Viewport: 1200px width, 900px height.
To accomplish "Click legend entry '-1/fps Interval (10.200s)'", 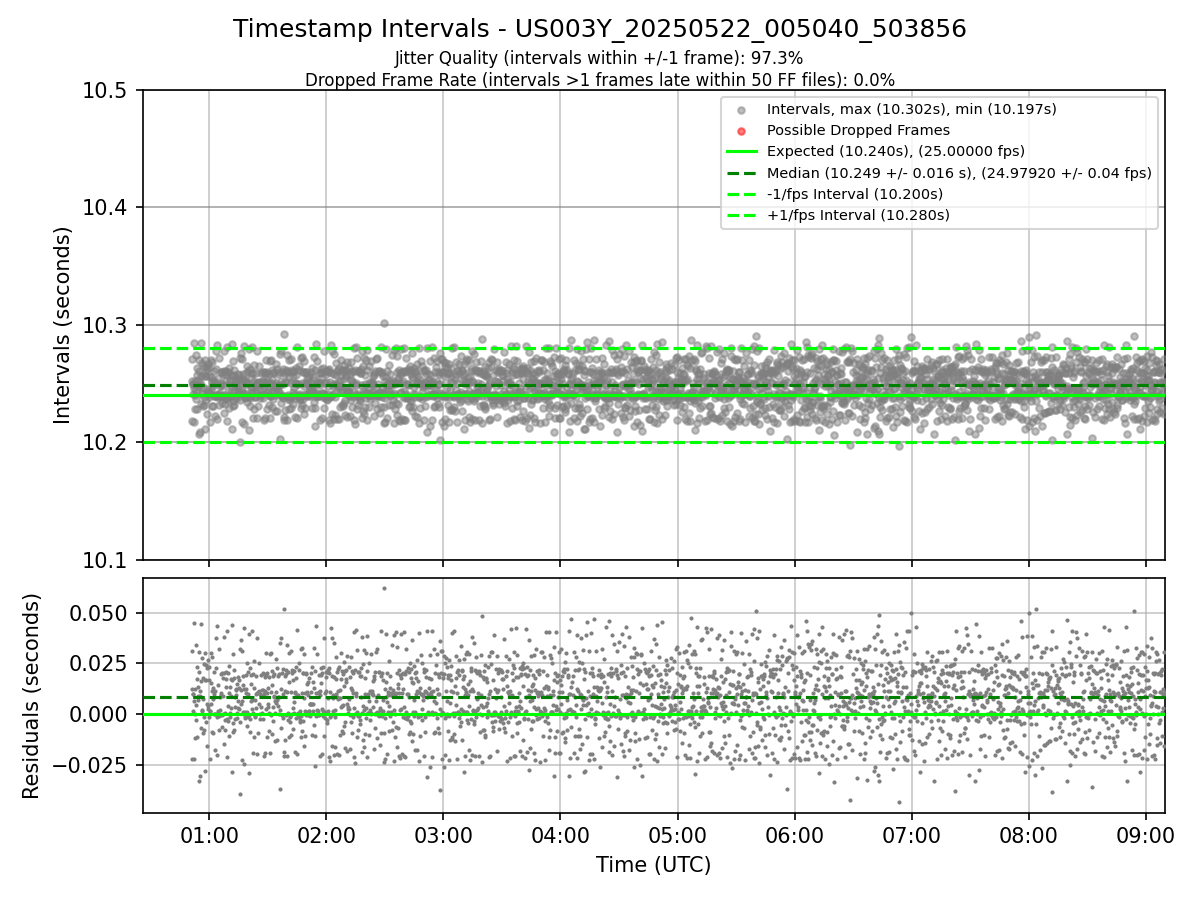I will (855, 194).
